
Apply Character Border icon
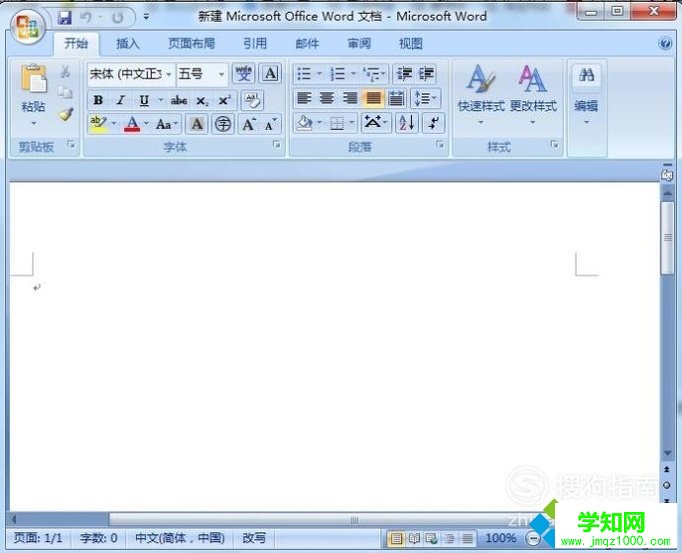(x=270, y=74)
